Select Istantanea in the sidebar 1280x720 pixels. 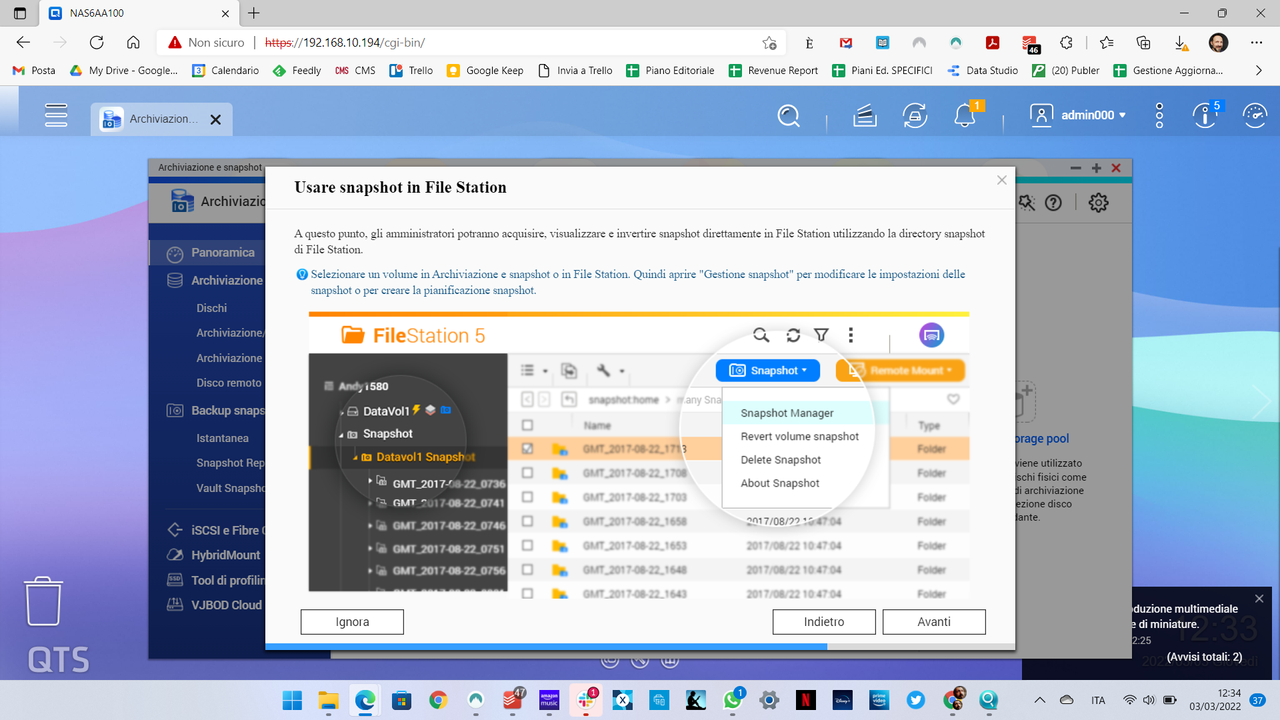point(223,438)
